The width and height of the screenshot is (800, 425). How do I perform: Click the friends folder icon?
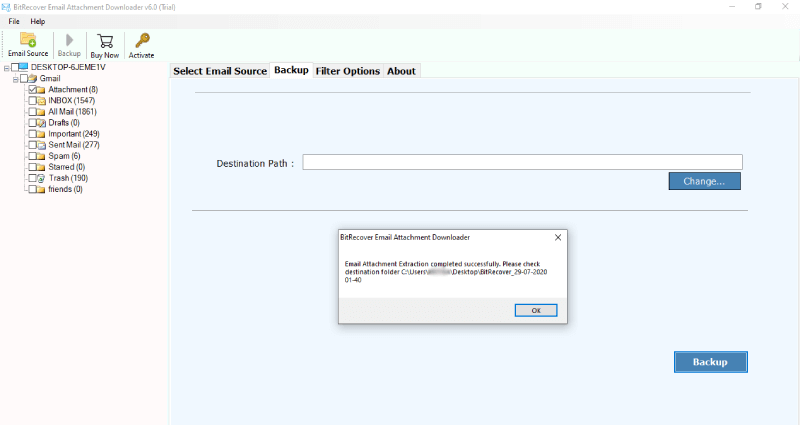41,189
